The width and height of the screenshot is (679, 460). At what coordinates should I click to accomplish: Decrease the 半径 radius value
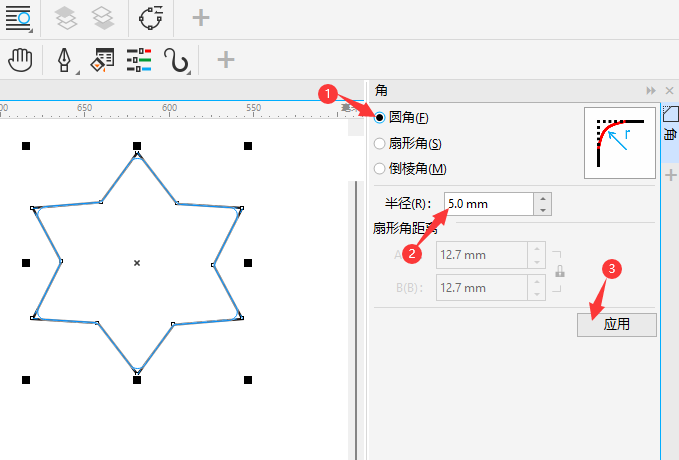point(543,210)
